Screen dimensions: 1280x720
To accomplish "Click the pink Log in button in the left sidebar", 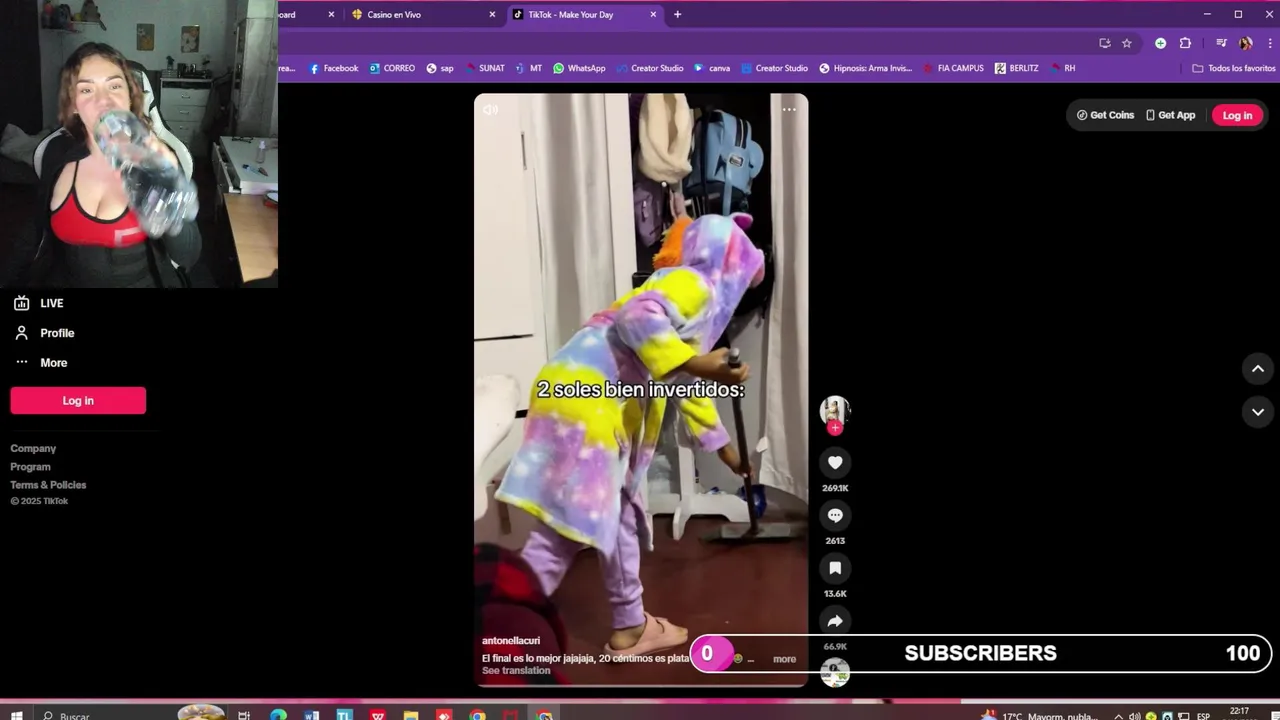I will coord(78,401).
